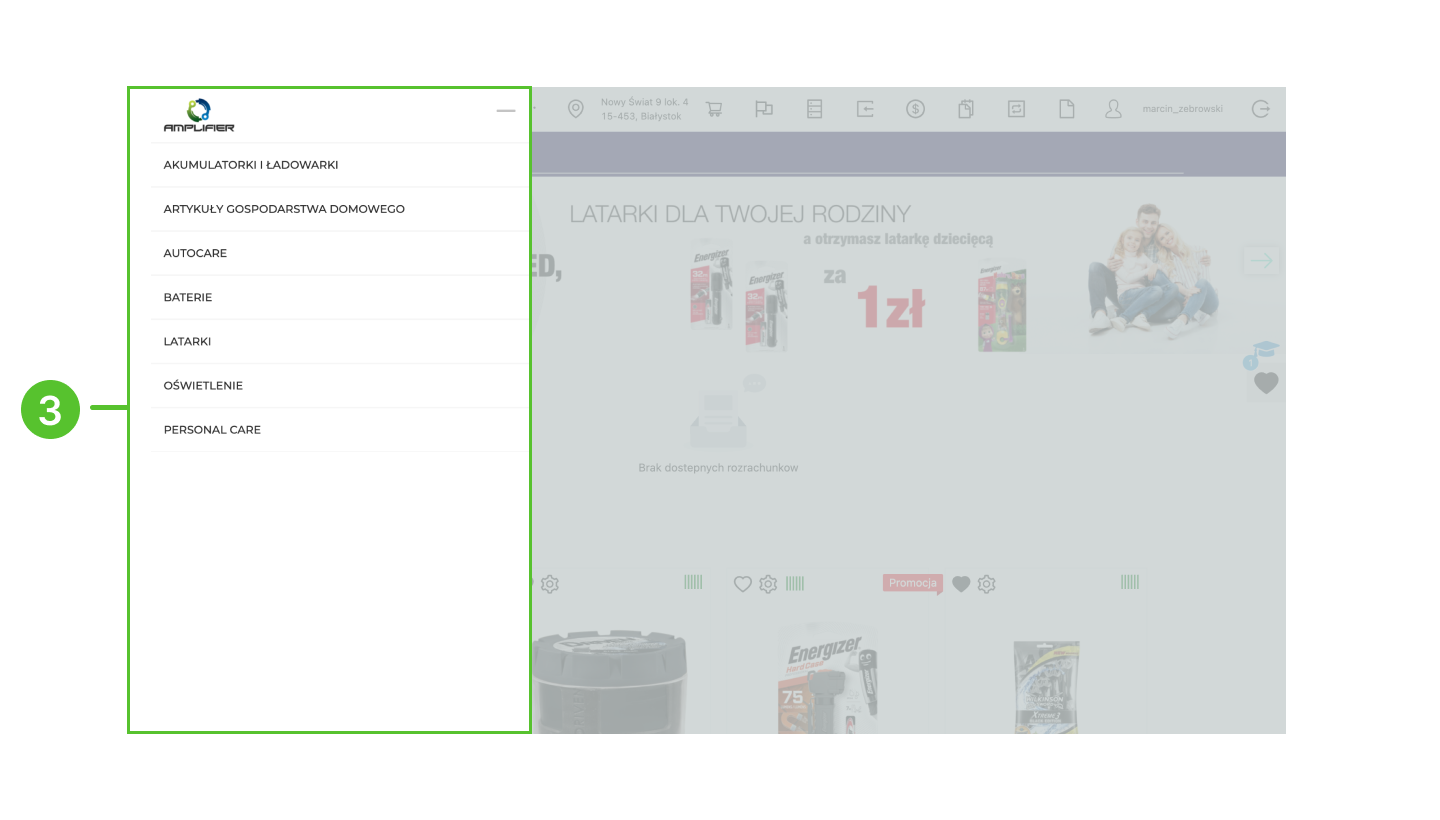Click the arrow-into-box icon in header
This screenshot has width=1440, height=820.
[865, 109]
